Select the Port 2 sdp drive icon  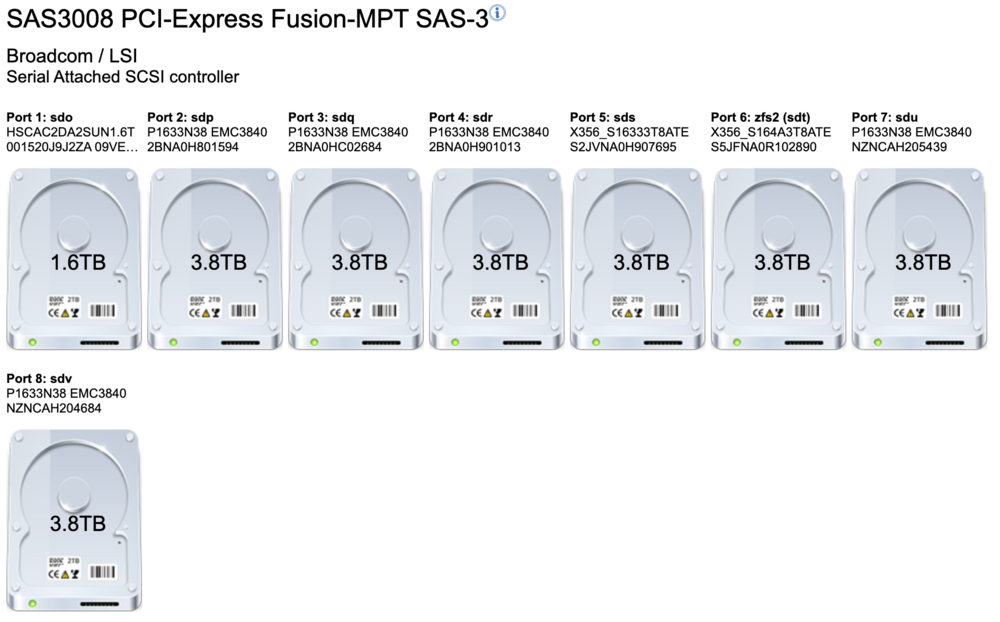point(215,258)
